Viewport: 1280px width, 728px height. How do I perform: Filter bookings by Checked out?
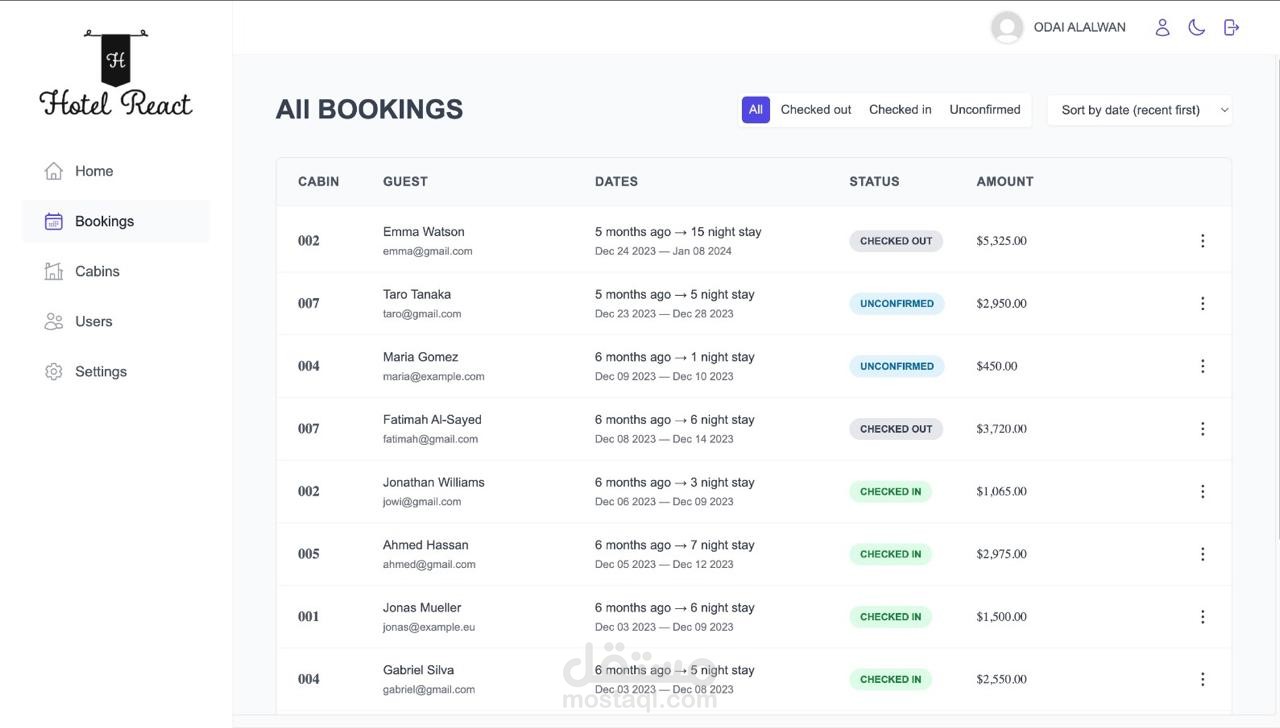click(816, 110)
